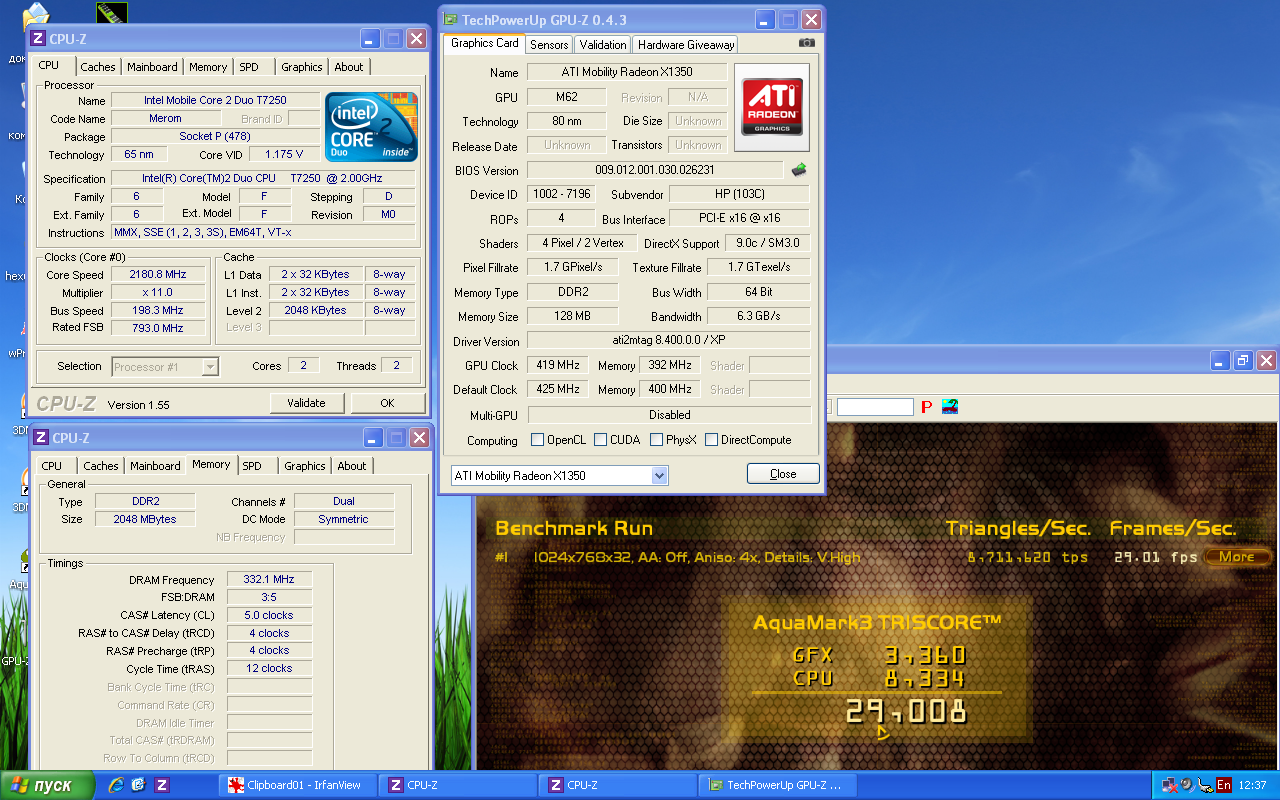Click the folder desktop icon at top left
This screenshot has width=1280, height=800.
click(x=35, y=18)
